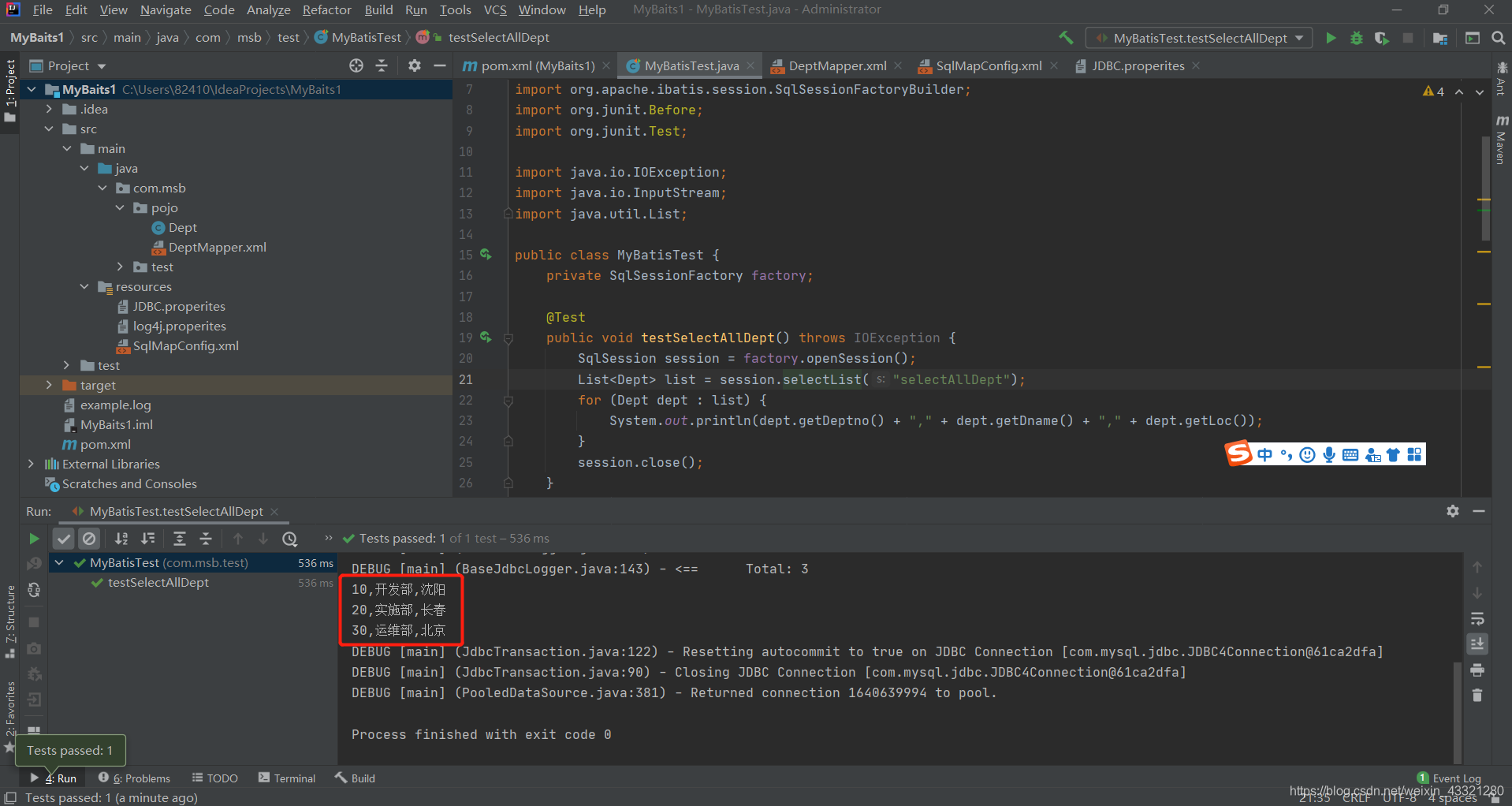
Task: Print console output icon
Action: (1478, 670)
